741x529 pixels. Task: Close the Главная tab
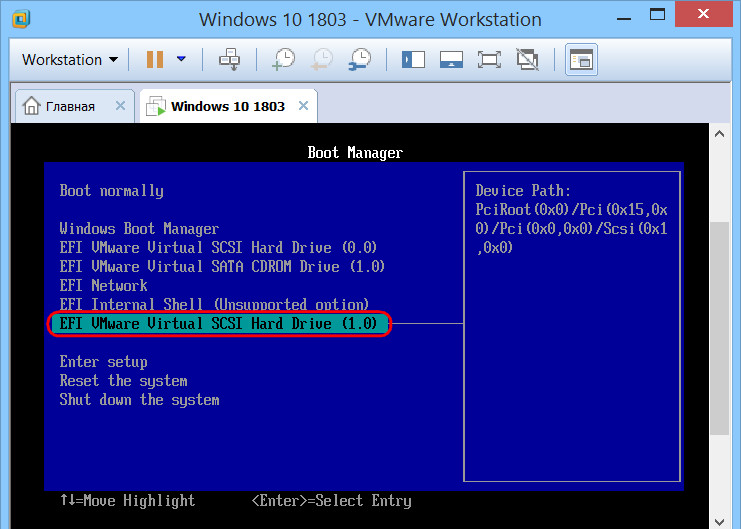pos(121,105)
